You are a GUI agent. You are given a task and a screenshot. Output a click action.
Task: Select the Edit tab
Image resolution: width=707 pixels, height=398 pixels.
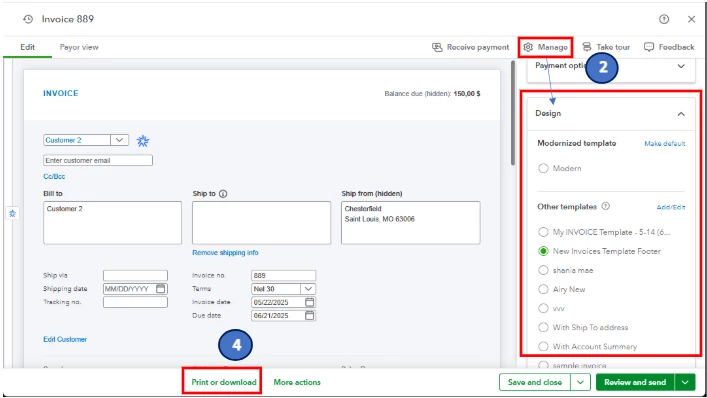click(x=28, y=47)
